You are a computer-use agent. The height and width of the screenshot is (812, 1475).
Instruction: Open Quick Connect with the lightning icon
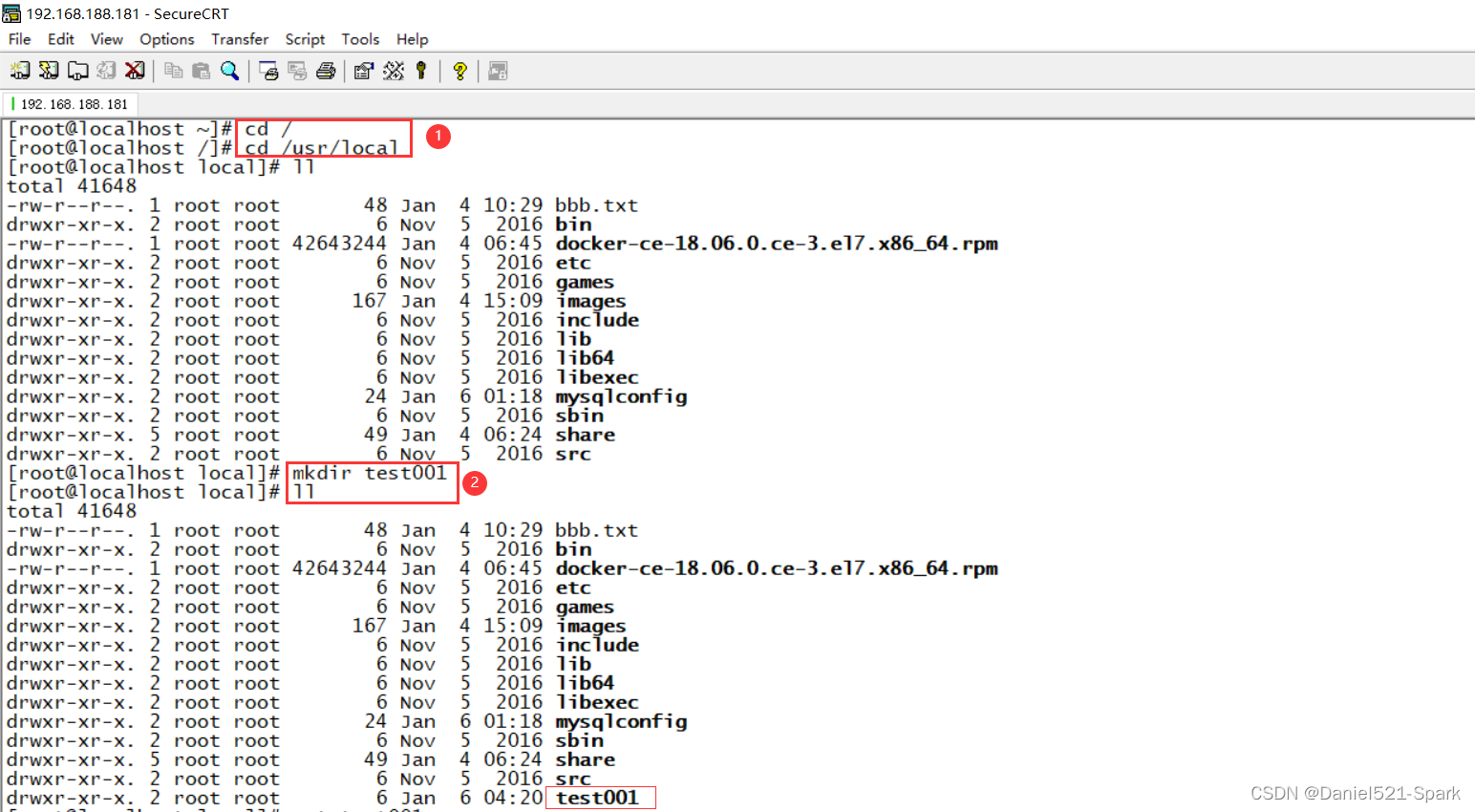coord(49,71)
